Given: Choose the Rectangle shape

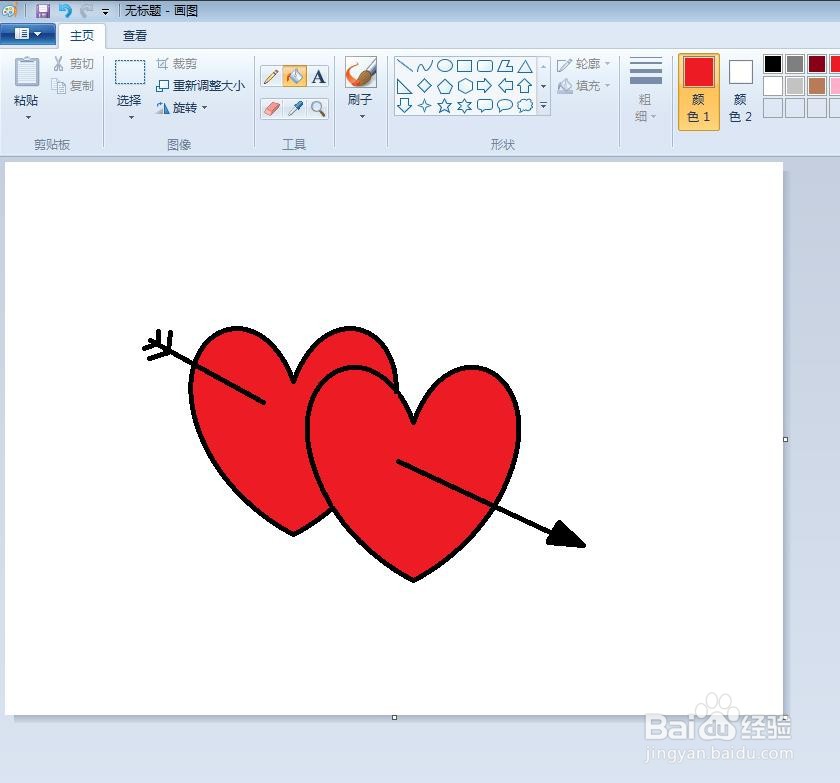Looking at the screenshot, I should [464, 66].
